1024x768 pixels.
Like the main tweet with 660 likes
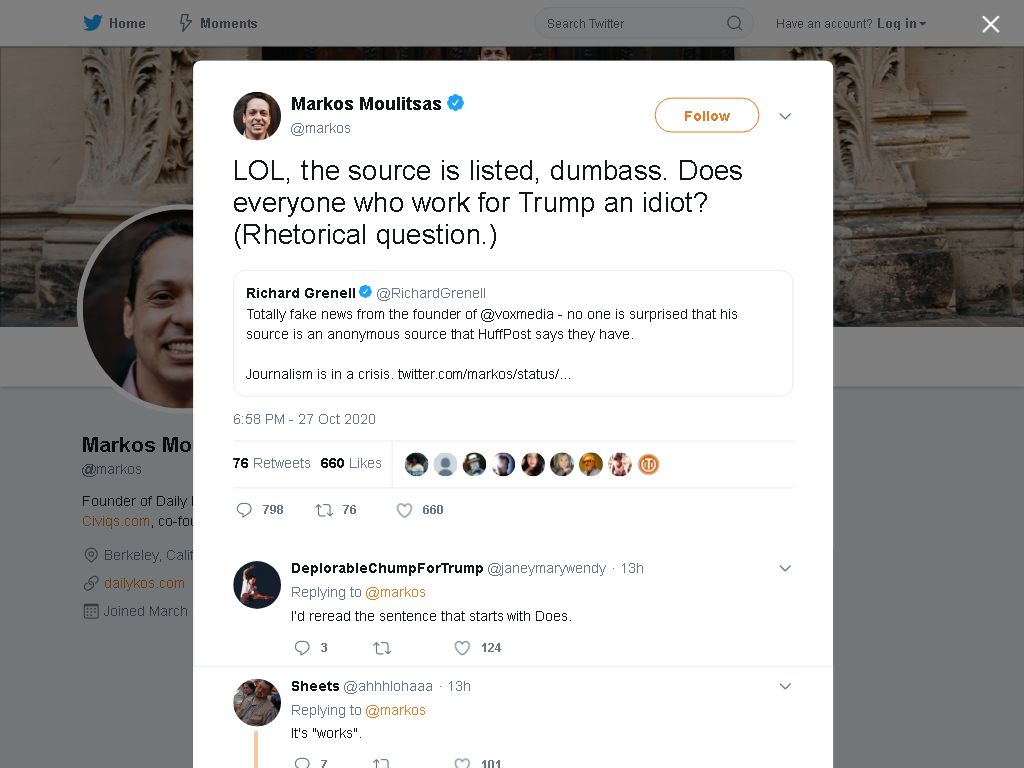point(405,510)
